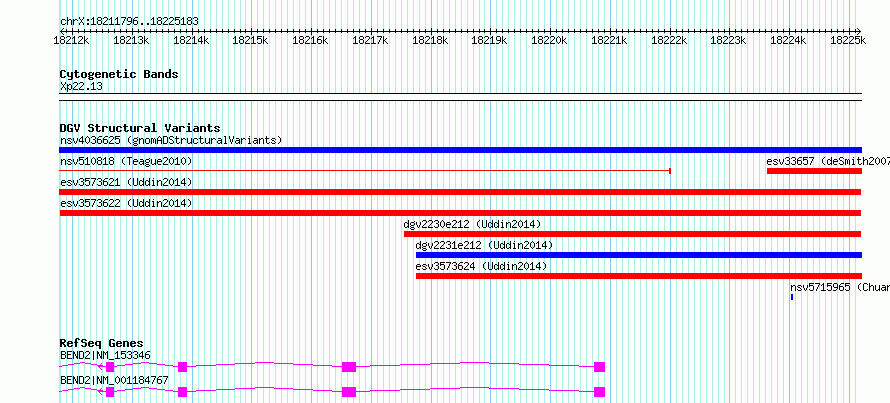Viewport: 890px width, 403px height.
Task: Select nsv4036625 (gnomADStructuralVariants) label
Action: coord(171,140)
